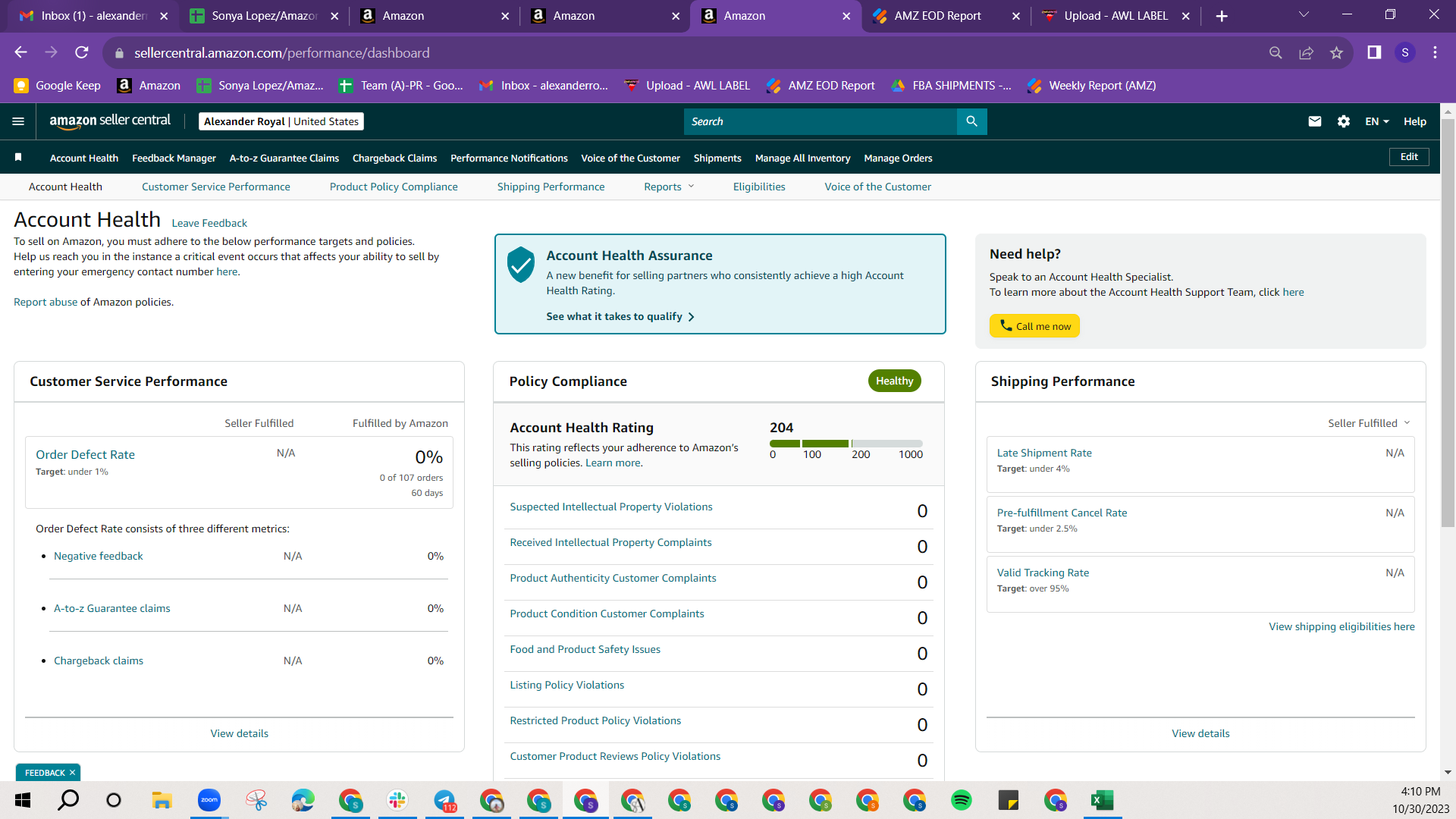Click the Edit favorites bar button
1456x819 pixels.
point(1409,157)
